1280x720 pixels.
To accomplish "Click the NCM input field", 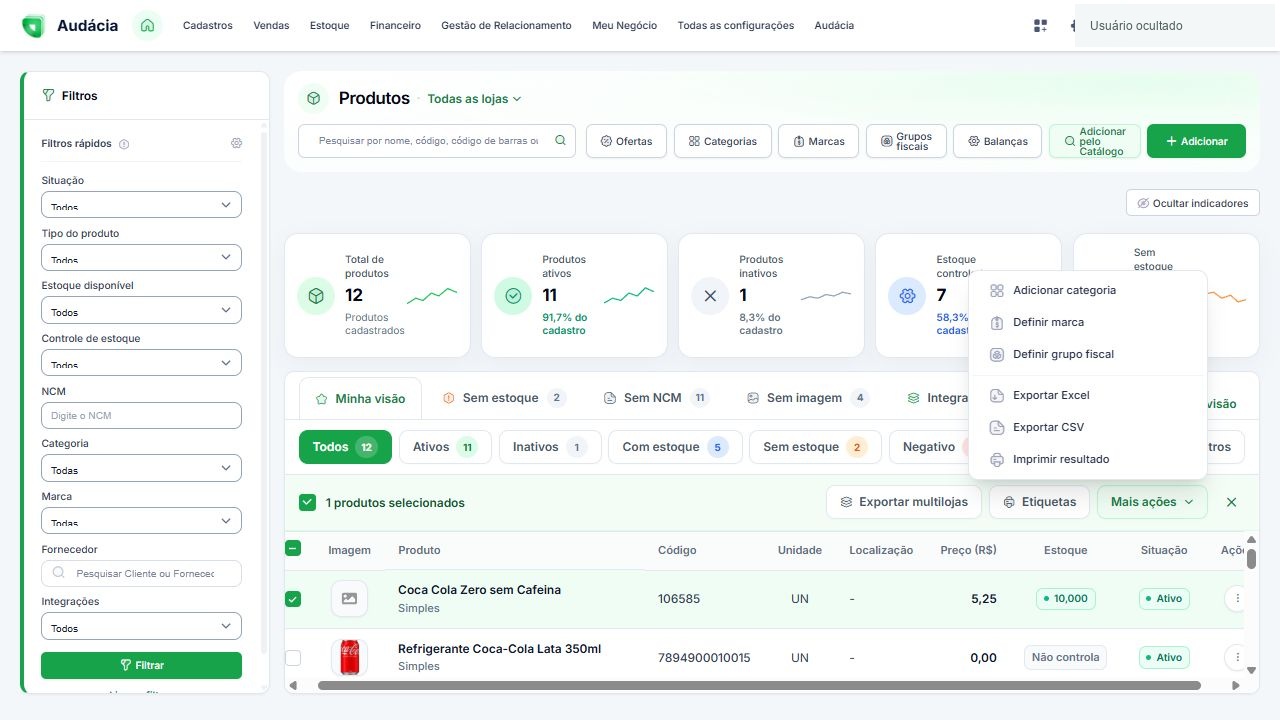I will click(x=141, y=415).
